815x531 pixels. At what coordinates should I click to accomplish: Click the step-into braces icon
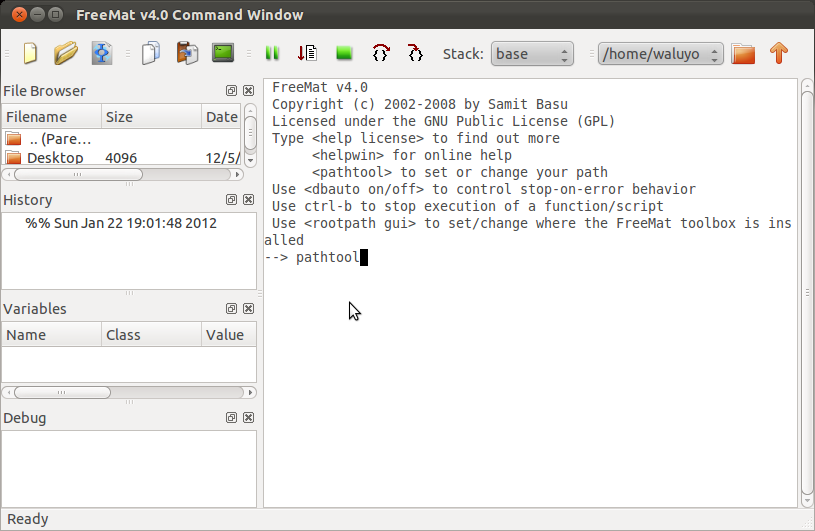coord(415,53)
